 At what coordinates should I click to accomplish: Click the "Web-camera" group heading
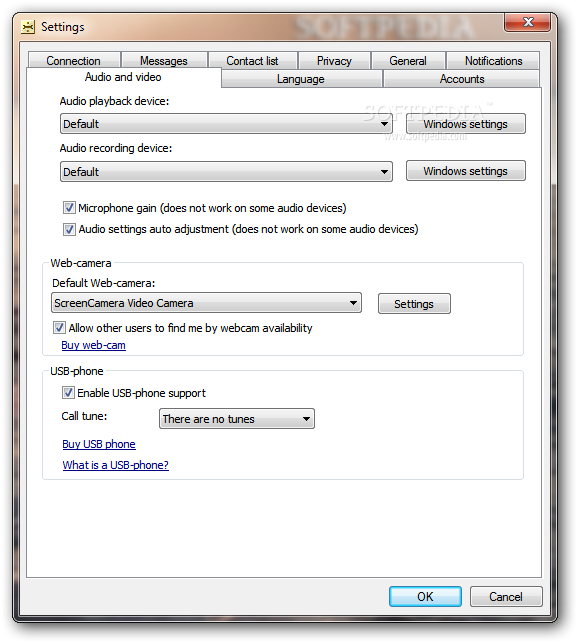tap(81, 263)
